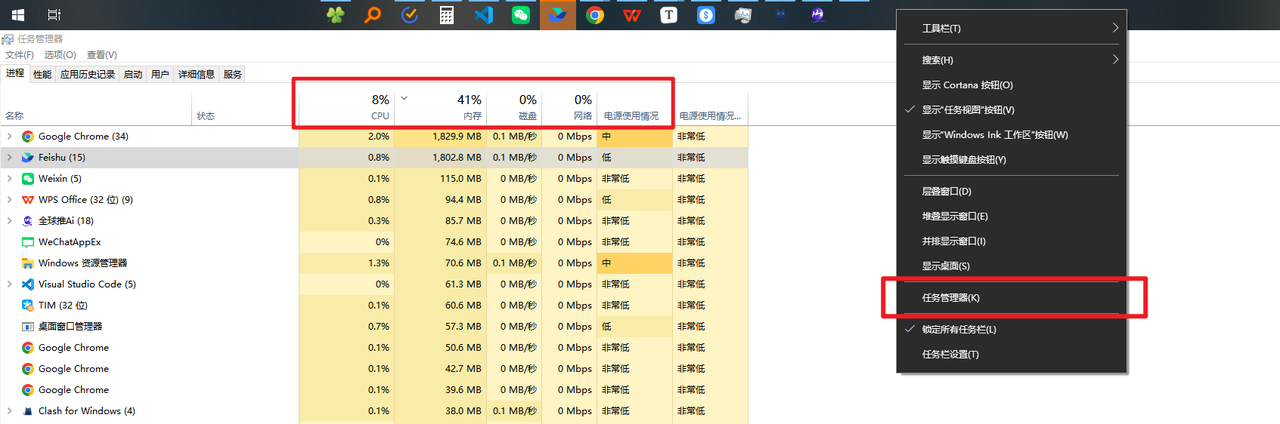Select the Feishu taskbar icon

pos(558,15)
